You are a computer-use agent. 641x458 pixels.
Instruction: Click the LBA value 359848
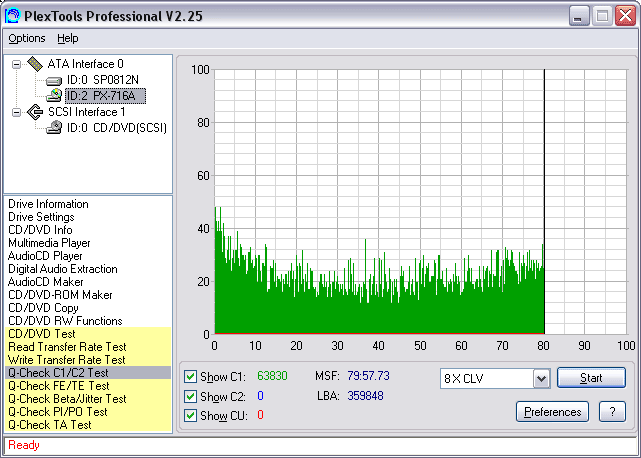365,396
